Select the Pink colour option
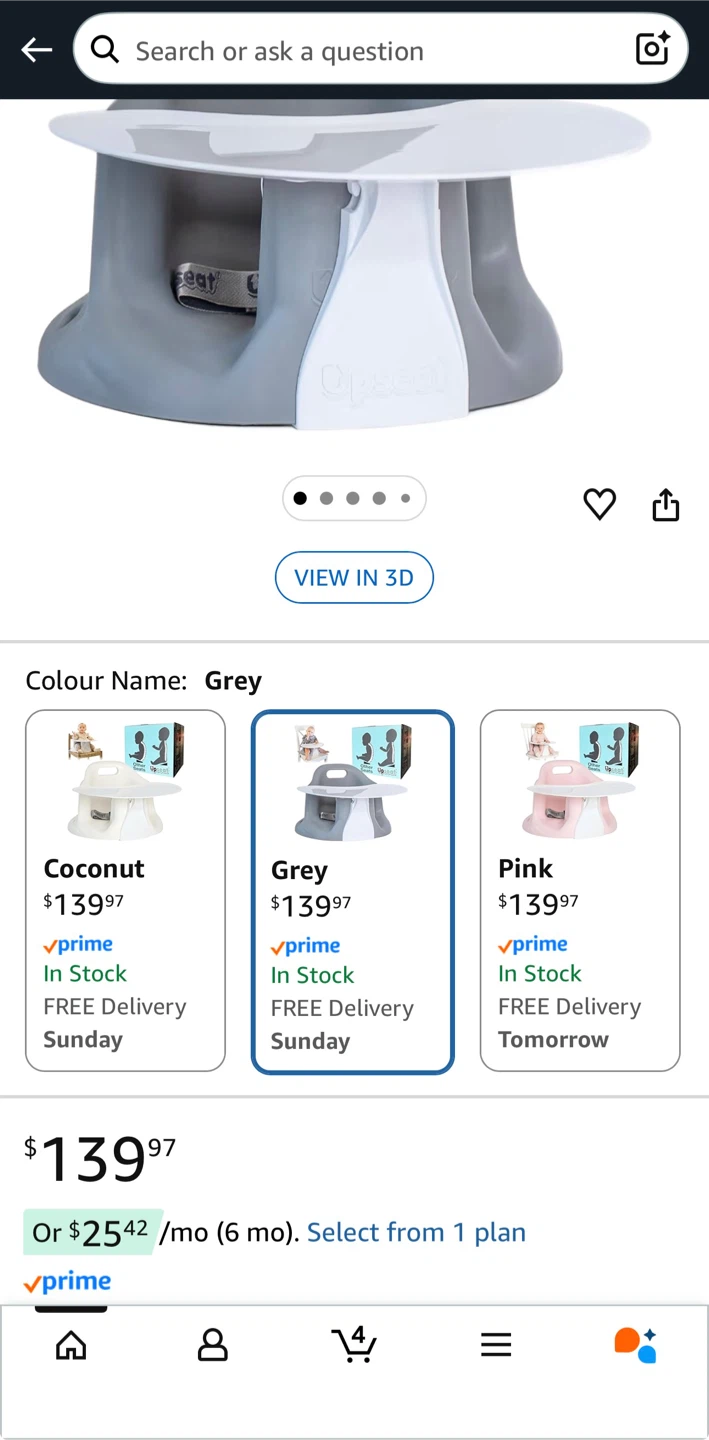 pyautogui.click(x=580, y=890)
